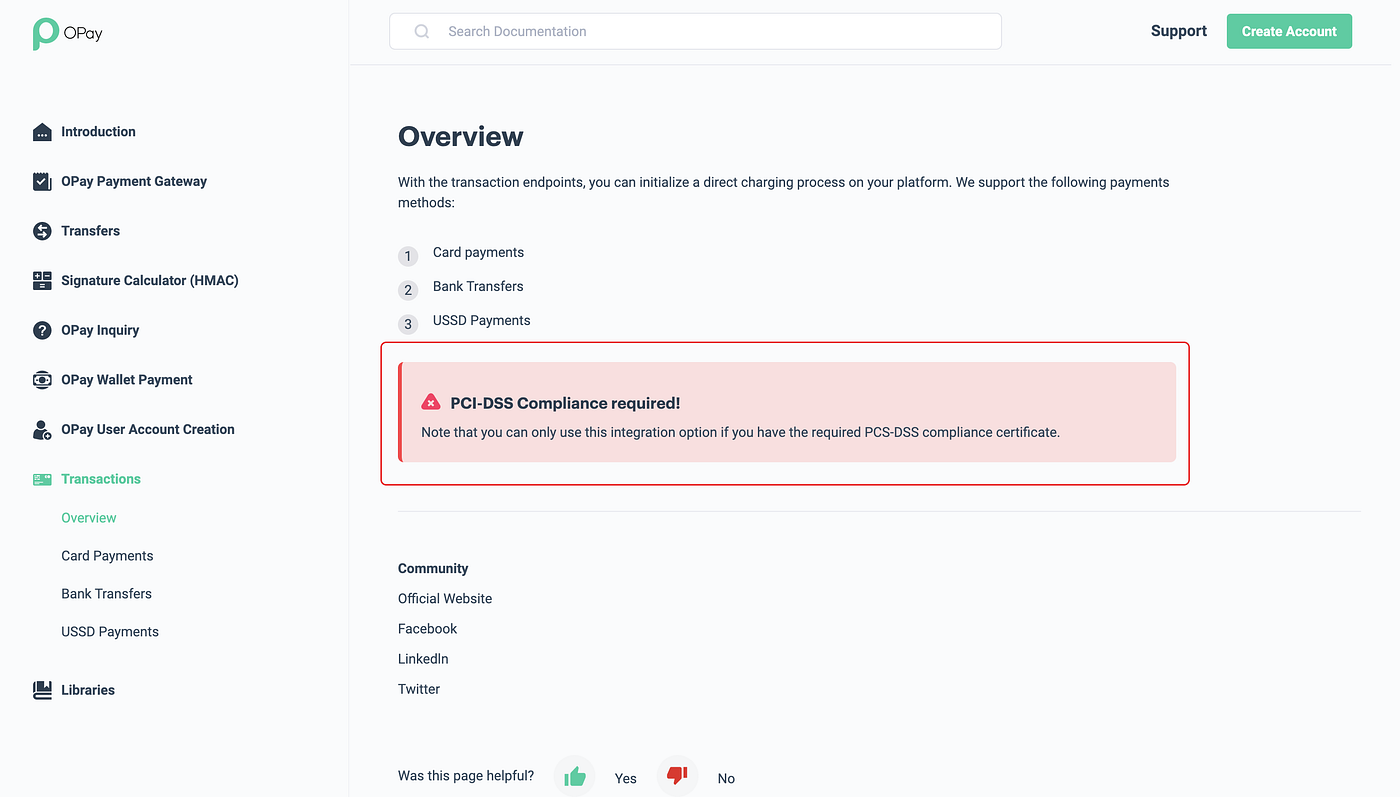This screenshot has width=1400, height=797.
Task: Select Bank Transfers in the sidebar
Action: tap(106, 594)
